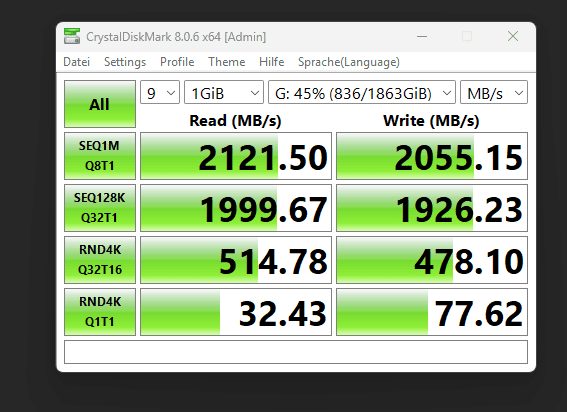Expand the unit dropdown showing MB/s
This screenshot has width=567, height=412.
pyautogui.click(x=494, y=92)
